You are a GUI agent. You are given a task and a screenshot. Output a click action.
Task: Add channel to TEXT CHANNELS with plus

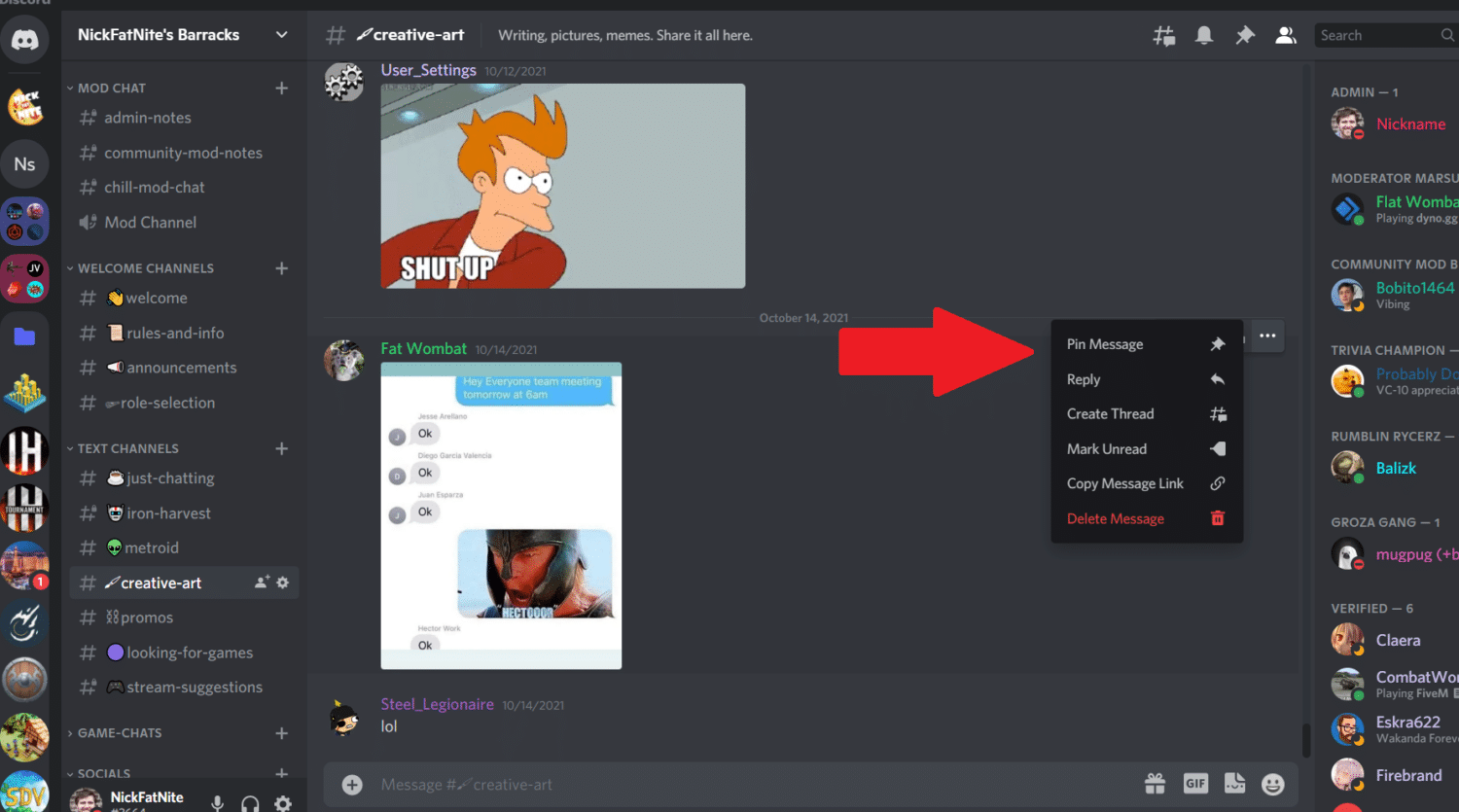281,449
